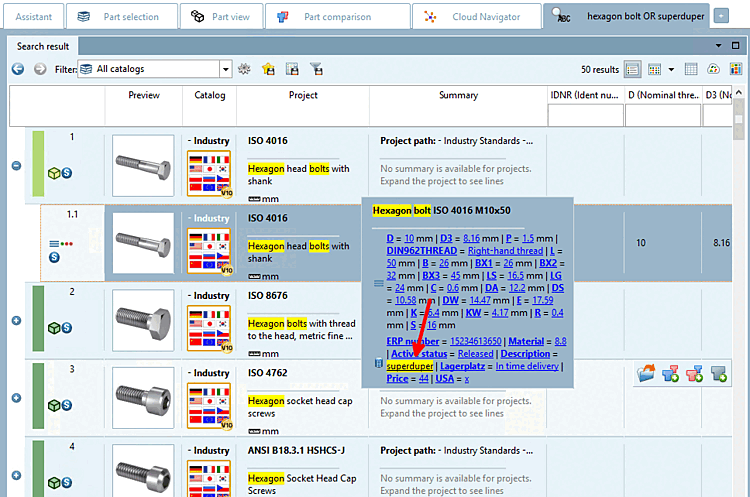
Task: Save search to favorites star icon
Action: click(x=268, y=69)
